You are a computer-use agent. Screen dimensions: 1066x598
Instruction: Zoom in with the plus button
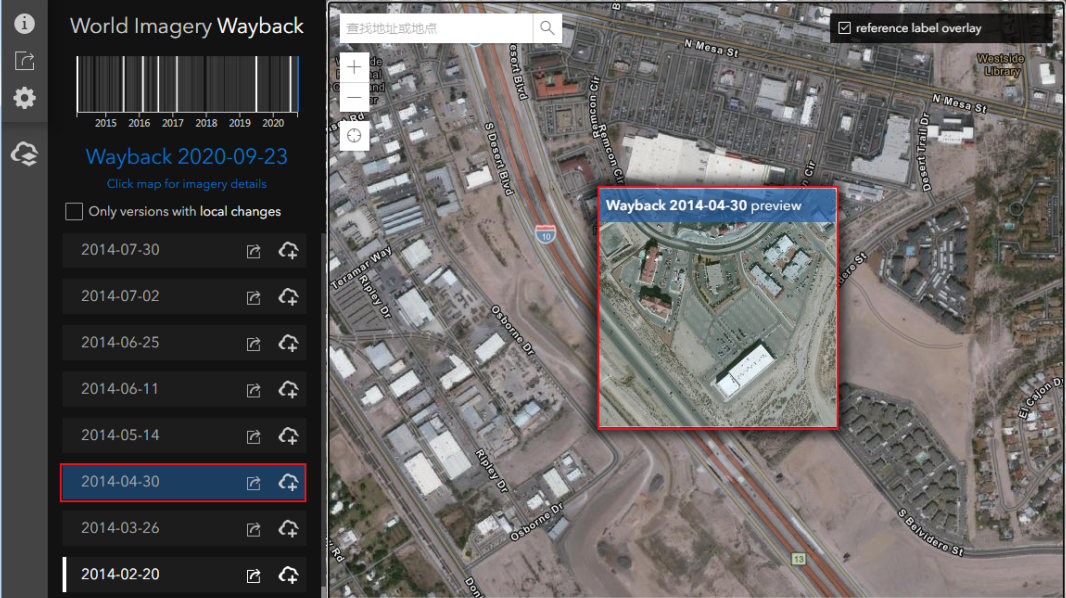[354, 67]
